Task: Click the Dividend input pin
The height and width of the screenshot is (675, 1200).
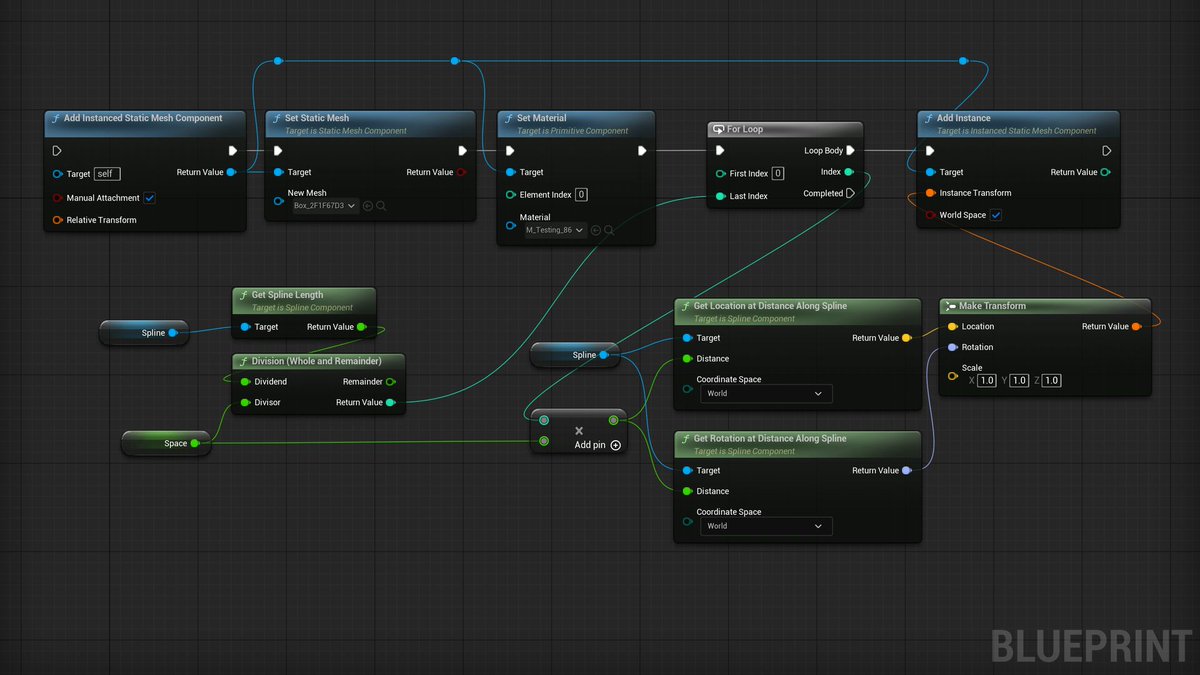Action: 245,382
